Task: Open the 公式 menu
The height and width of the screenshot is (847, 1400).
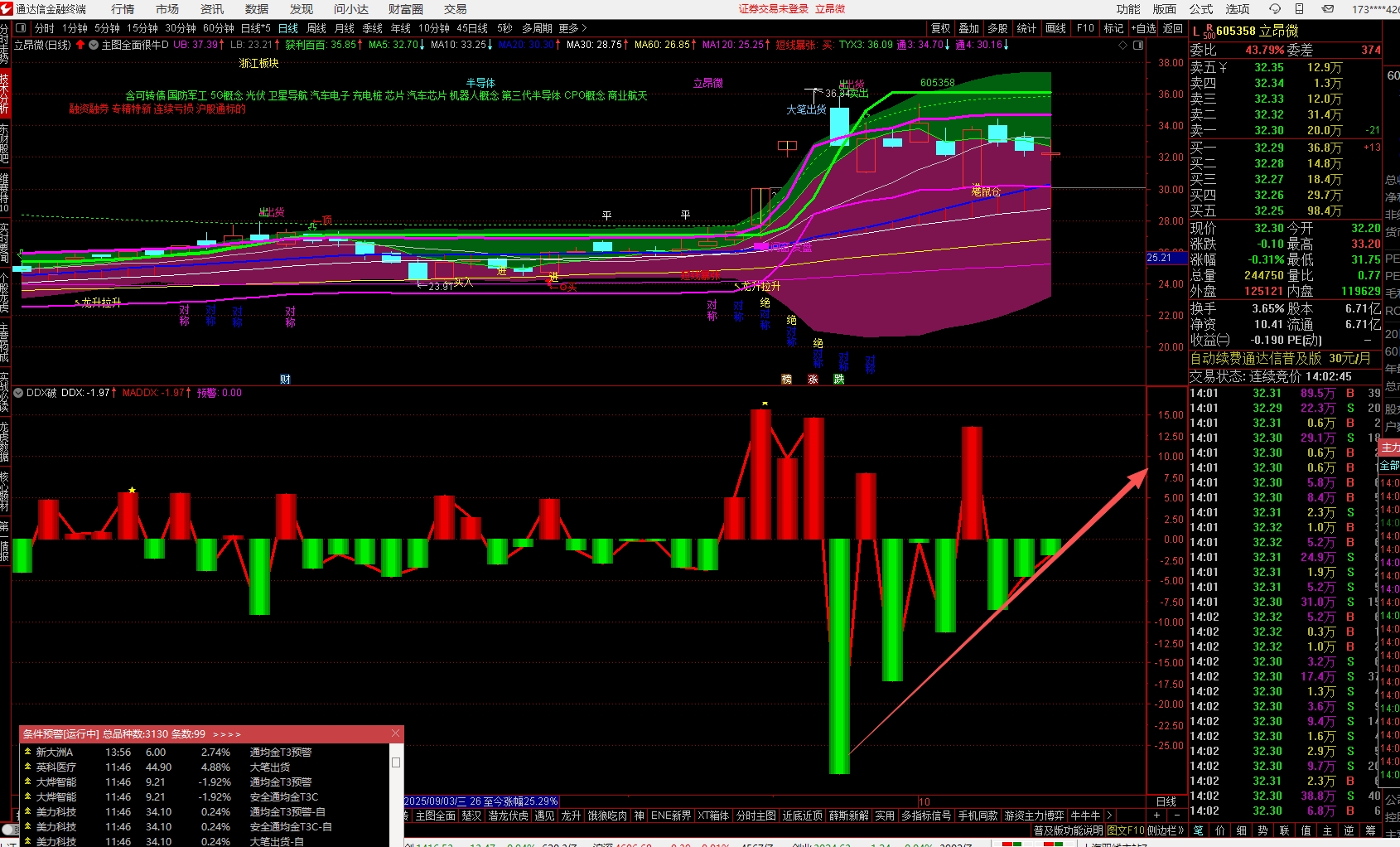Action: click(1201, 9)
